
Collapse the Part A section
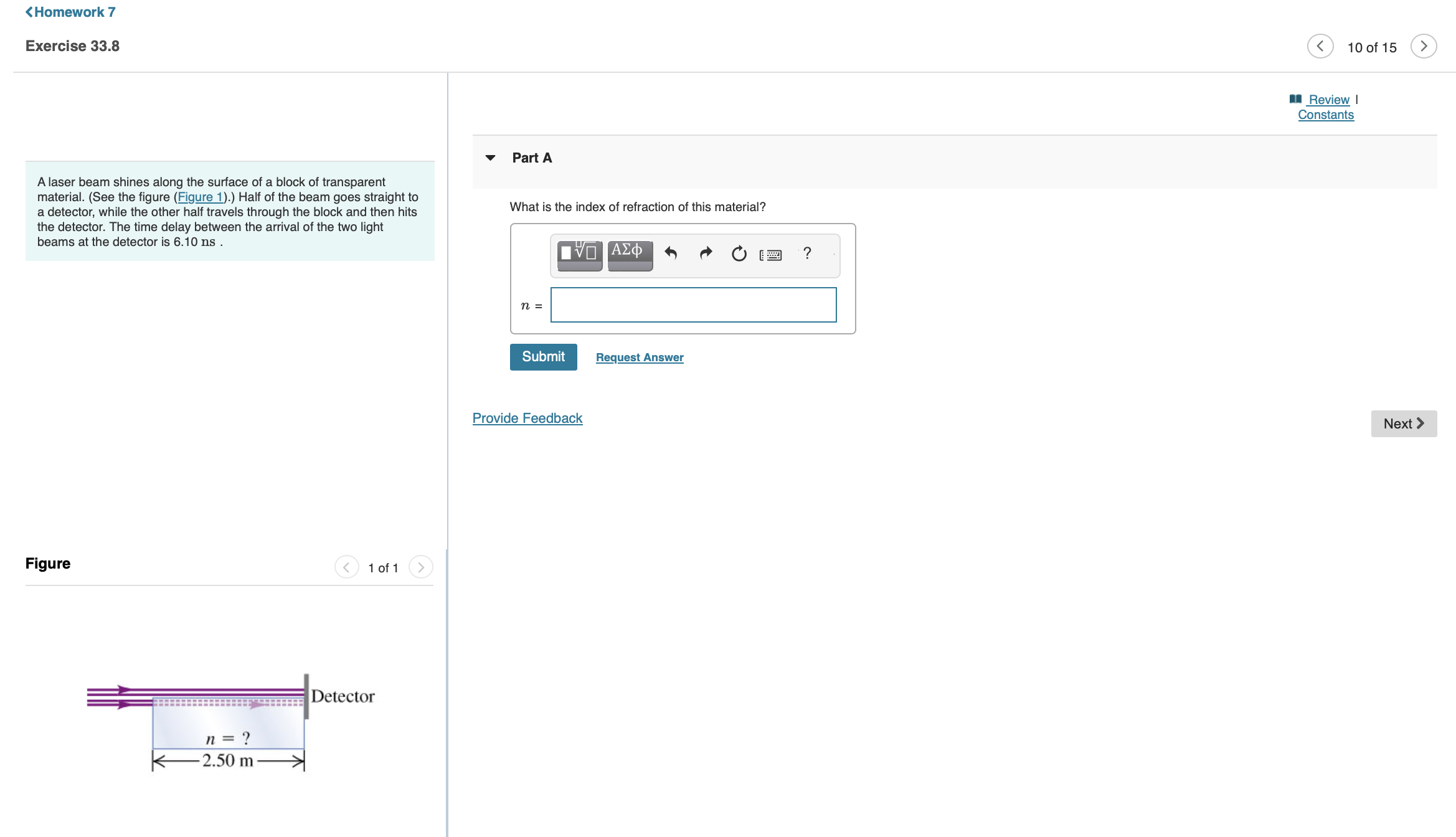491,158
